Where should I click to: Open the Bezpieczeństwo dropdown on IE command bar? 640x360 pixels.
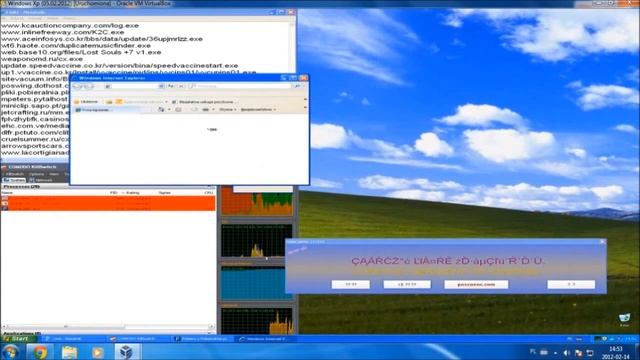tap(258, 109)
